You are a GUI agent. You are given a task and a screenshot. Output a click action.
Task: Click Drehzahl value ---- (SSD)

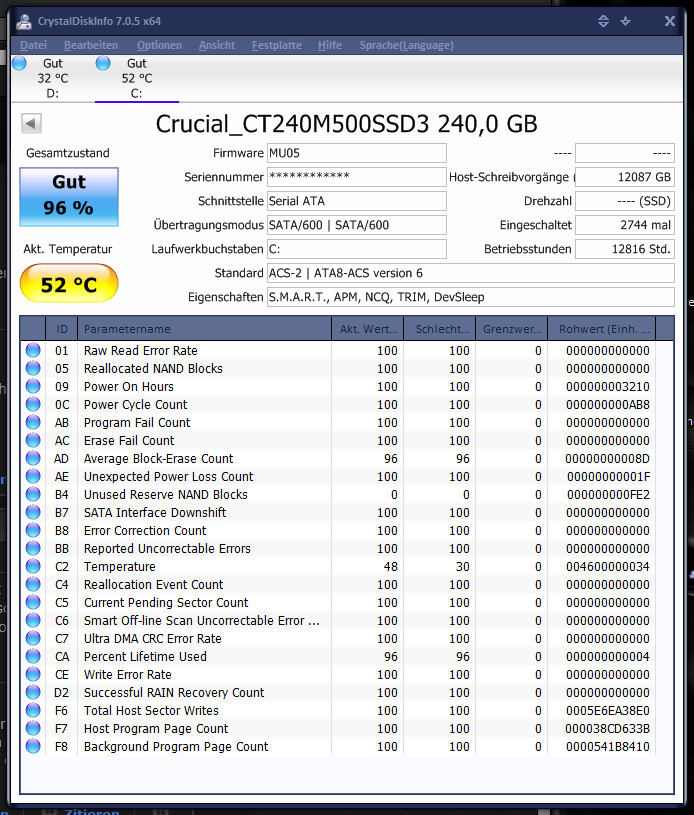(625, 201)
